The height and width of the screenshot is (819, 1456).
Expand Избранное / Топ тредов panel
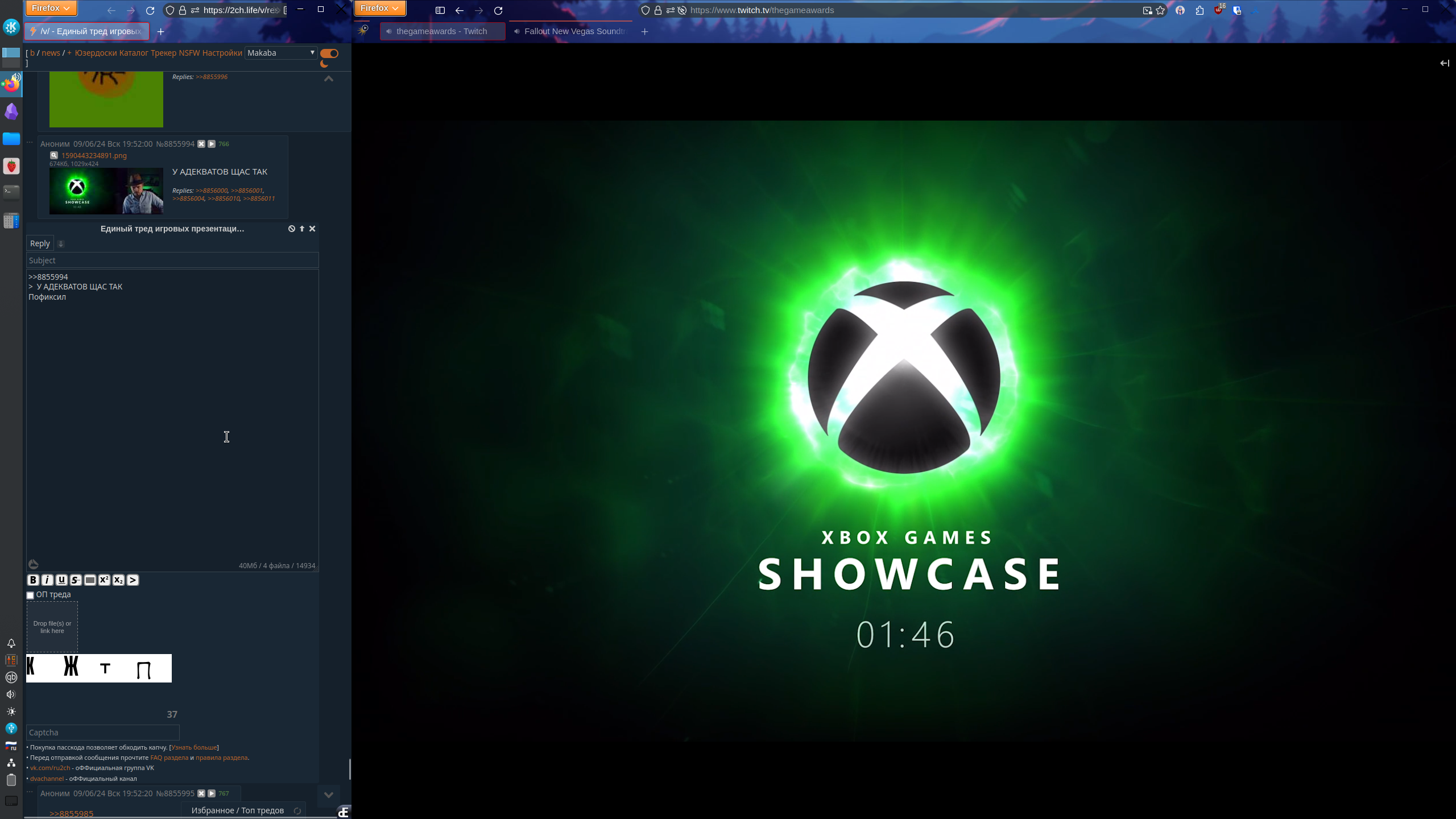click(x=237, y=810)
